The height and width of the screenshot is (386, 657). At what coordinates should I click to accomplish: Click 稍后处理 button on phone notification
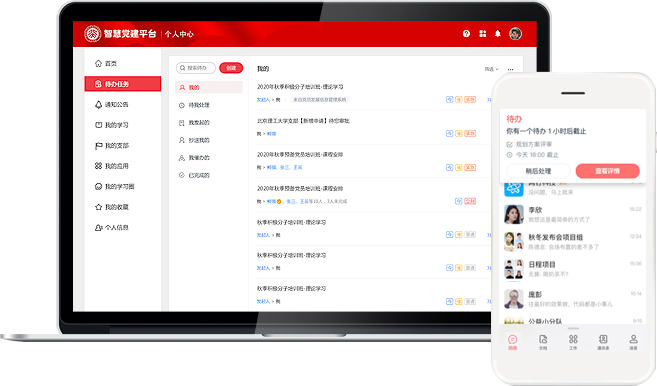538,171
